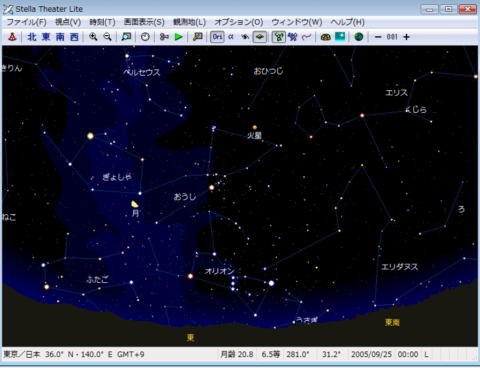This screenshot has height=368, width=480.
Task: Expand the 観測地(L) menu
Action: 189,22
